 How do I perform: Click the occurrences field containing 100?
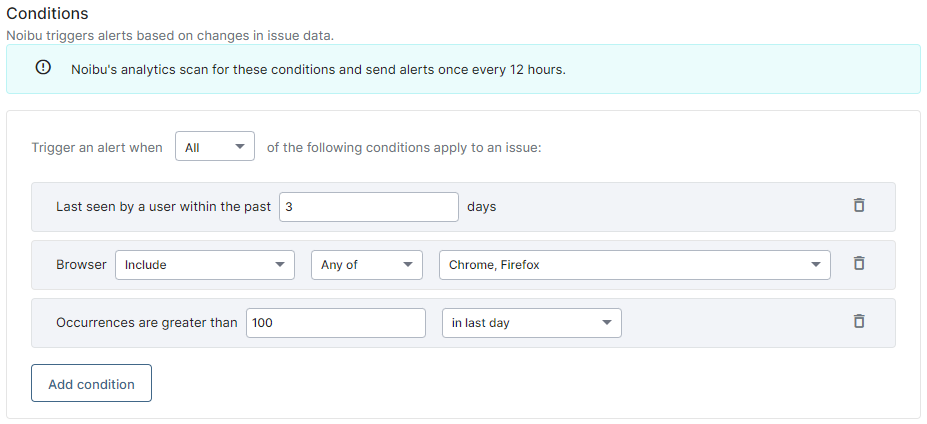[336, 323]
